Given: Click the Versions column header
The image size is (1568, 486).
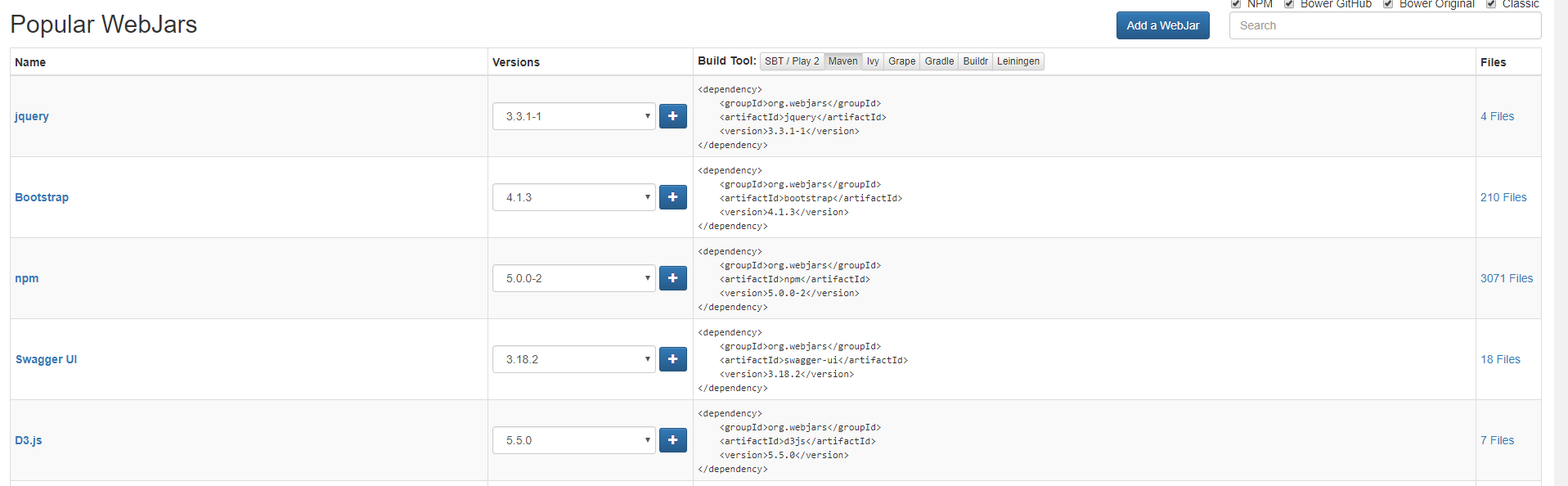Looking at the screenshot, I should click(516, 62).
